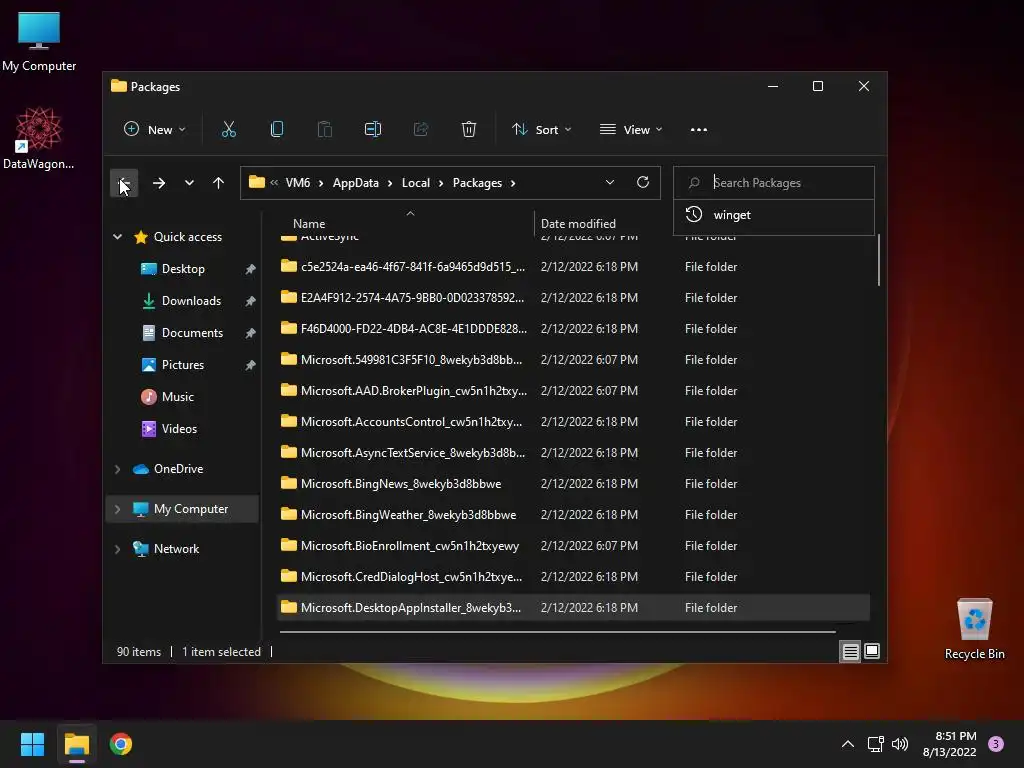This screenshot has width=1024, height=768.
Task: Click Local in the address path
Action: pos(416,183)
